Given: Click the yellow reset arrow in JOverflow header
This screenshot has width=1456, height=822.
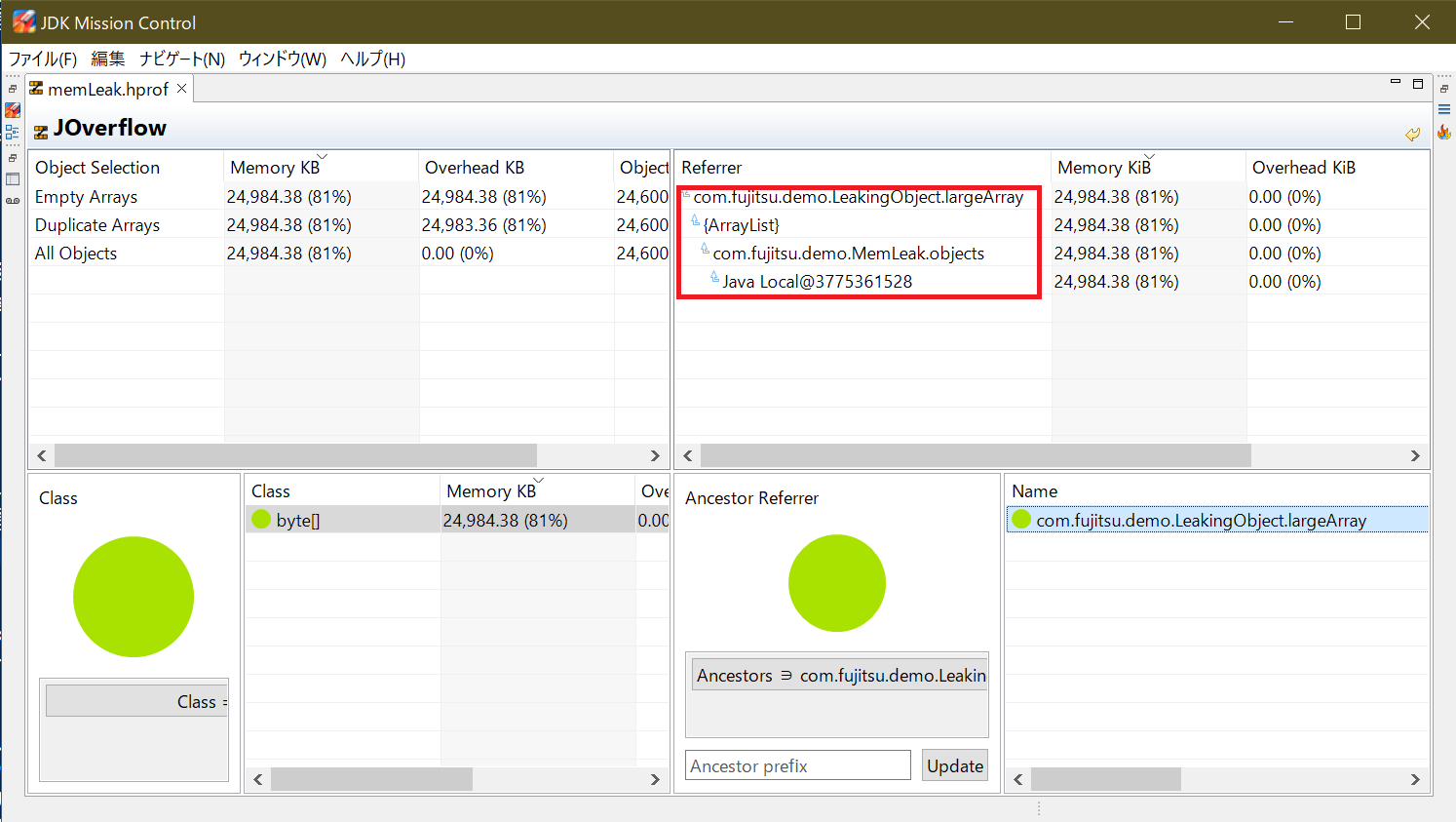Looking at the screenshot, I should [1412, 134].
